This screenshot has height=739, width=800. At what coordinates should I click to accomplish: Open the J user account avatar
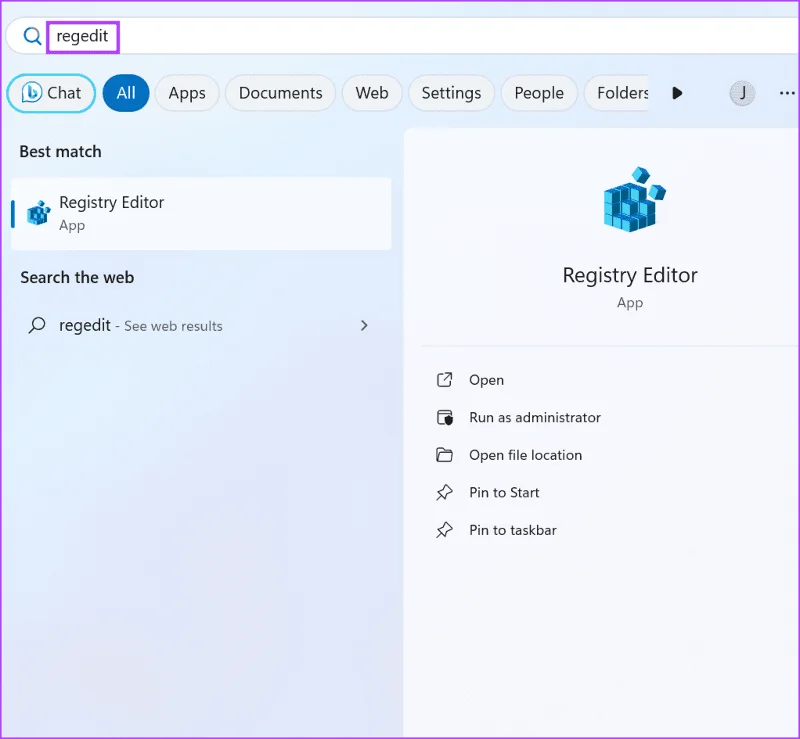(742, 93)
